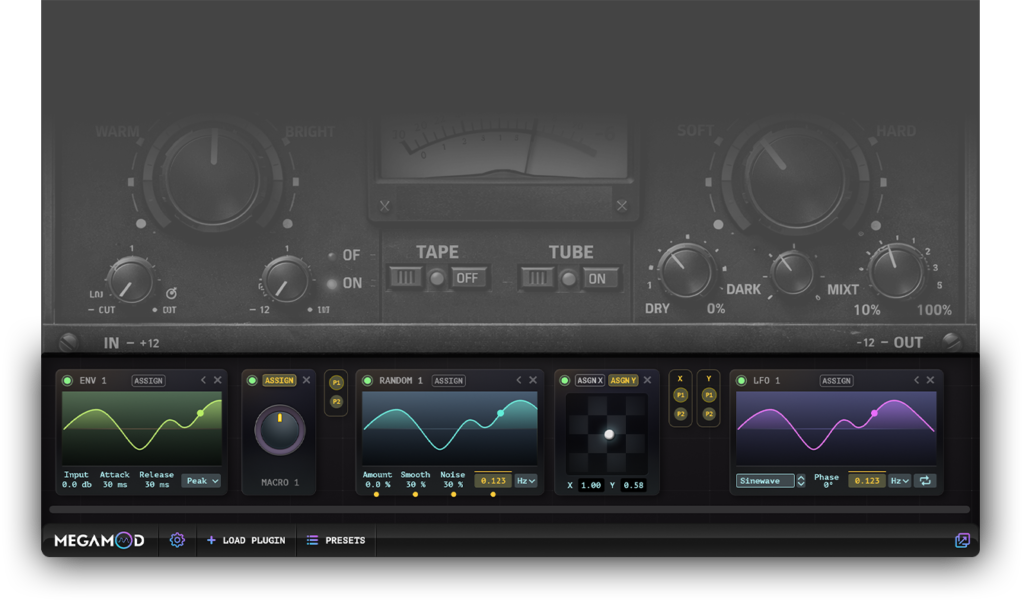Switch the TUBE ON toggle
Image resolution: width=1024 pixels, height=602 pixels.
pyautogui.click(x=597, y=279)
